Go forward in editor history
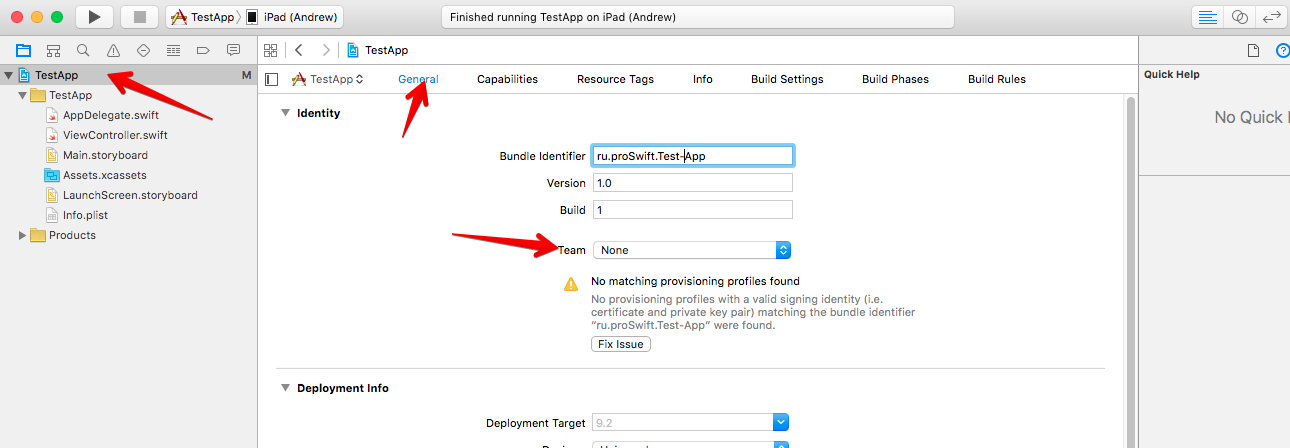The width and height of the screenshot is (1290, 448). [x=326, y=50]
